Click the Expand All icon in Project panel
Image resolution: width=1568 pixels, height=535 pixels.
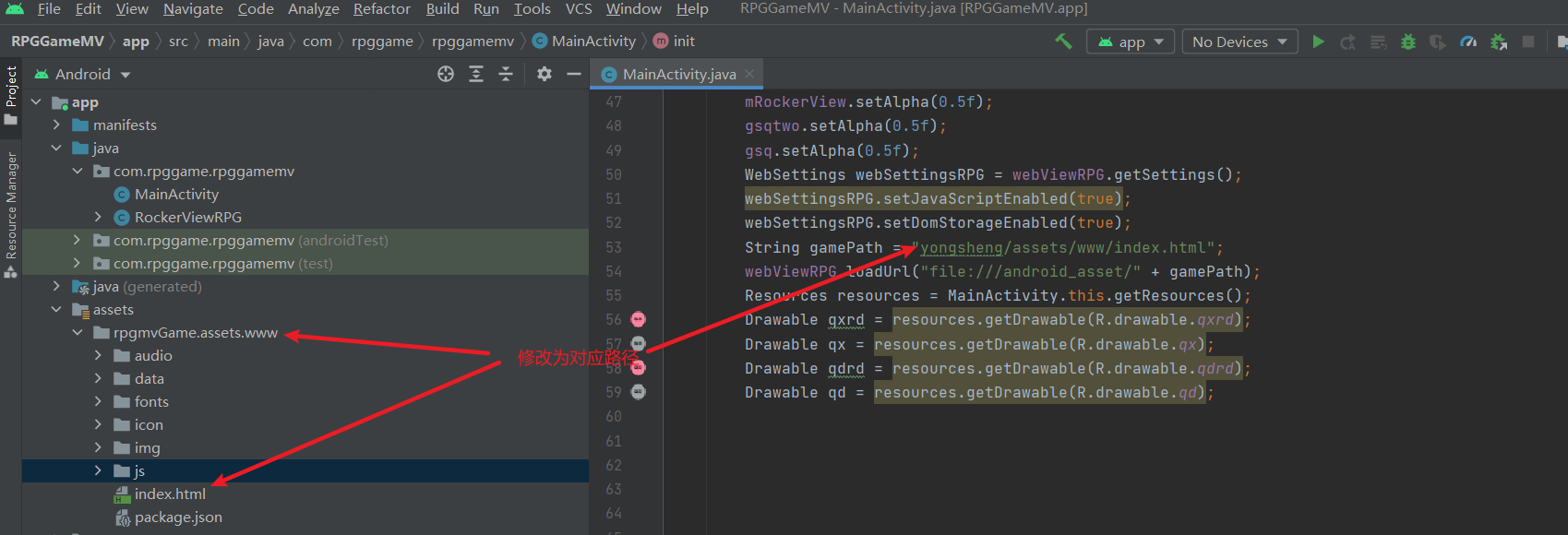click(x=476, y=74)
